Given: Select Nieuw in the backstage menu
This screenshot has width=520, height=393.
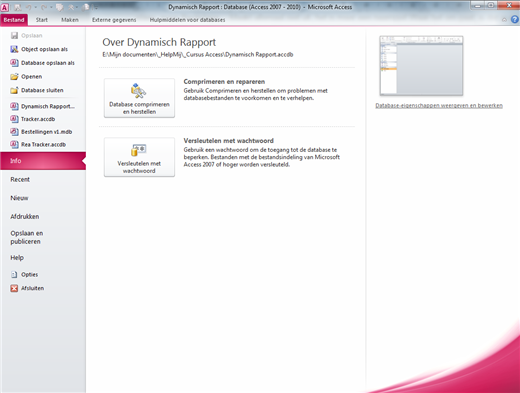Looking at the screenshot, I should point(43,198).
